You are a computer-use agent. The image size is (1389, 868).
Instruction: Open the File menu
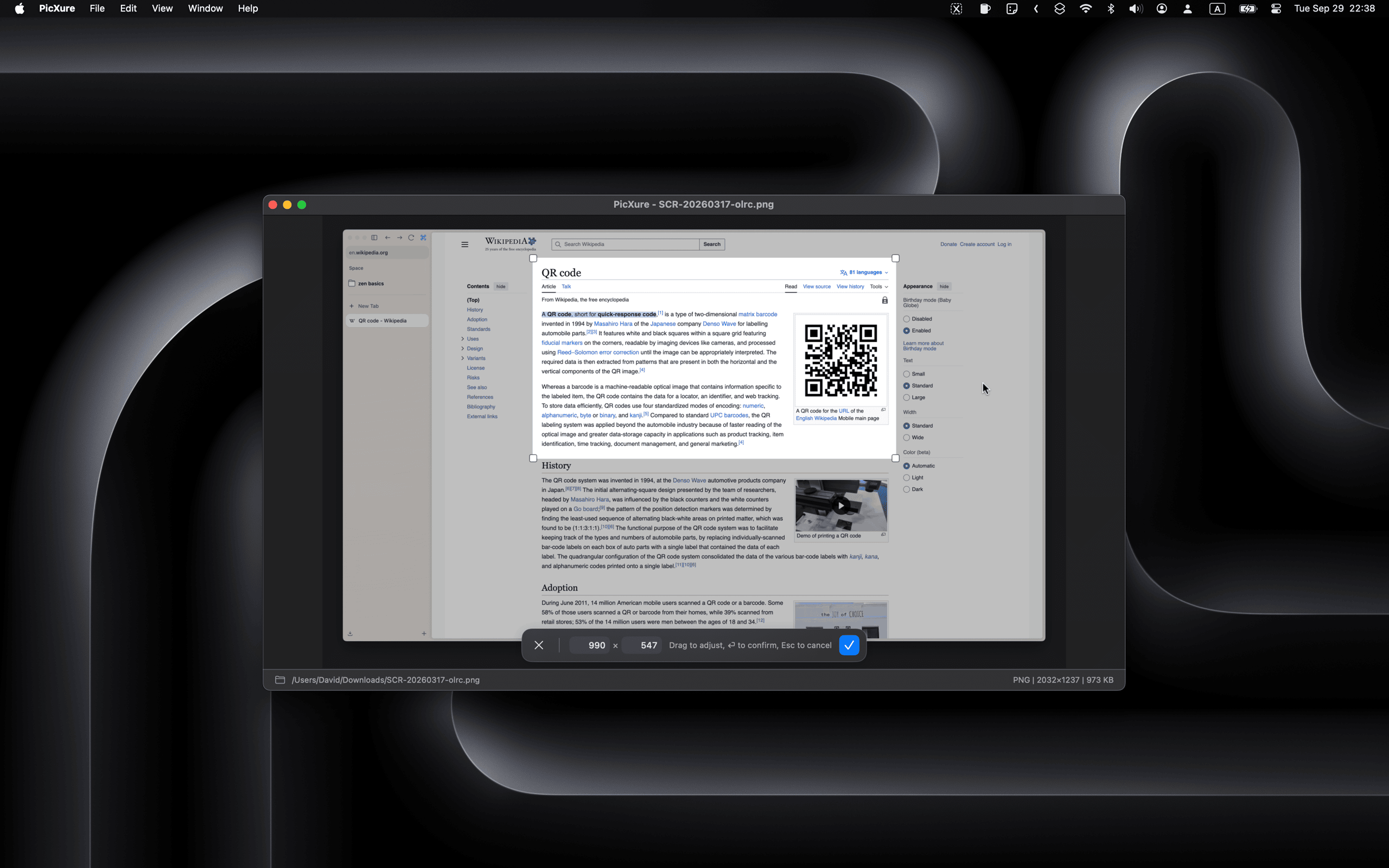[x=97, y=9]
